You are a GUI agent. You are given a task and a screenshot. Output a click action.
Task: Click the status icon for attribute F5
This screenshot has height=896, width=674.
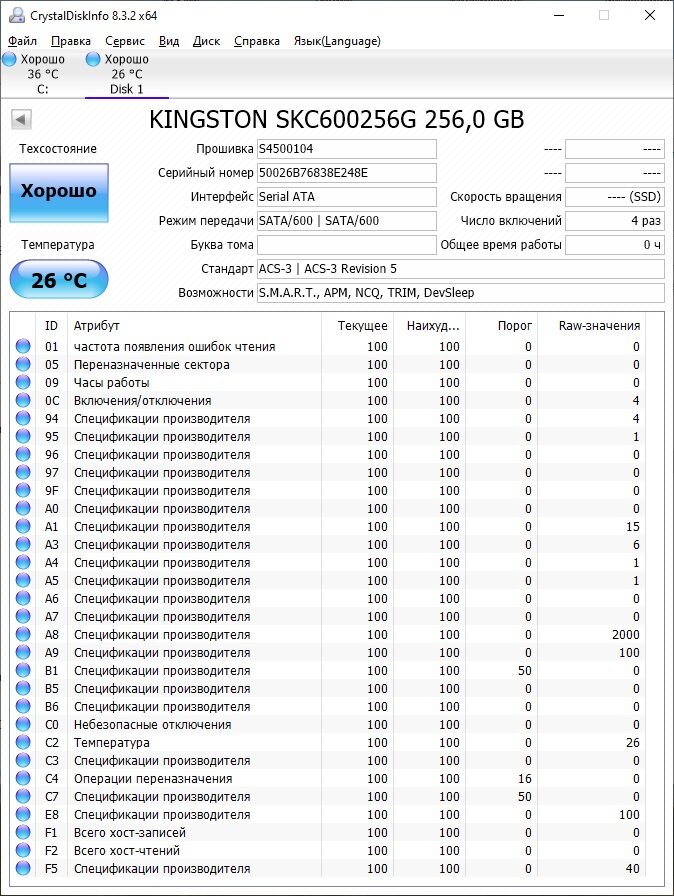pos(23,868)
